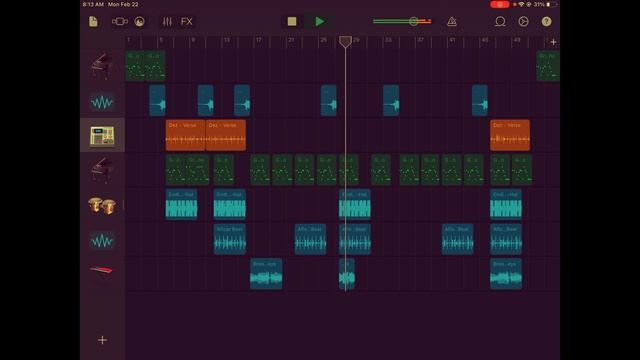This screenshot has width=640, height=360.
Task: Select the upper audio recorder waveform track
Action: [102, 101]
